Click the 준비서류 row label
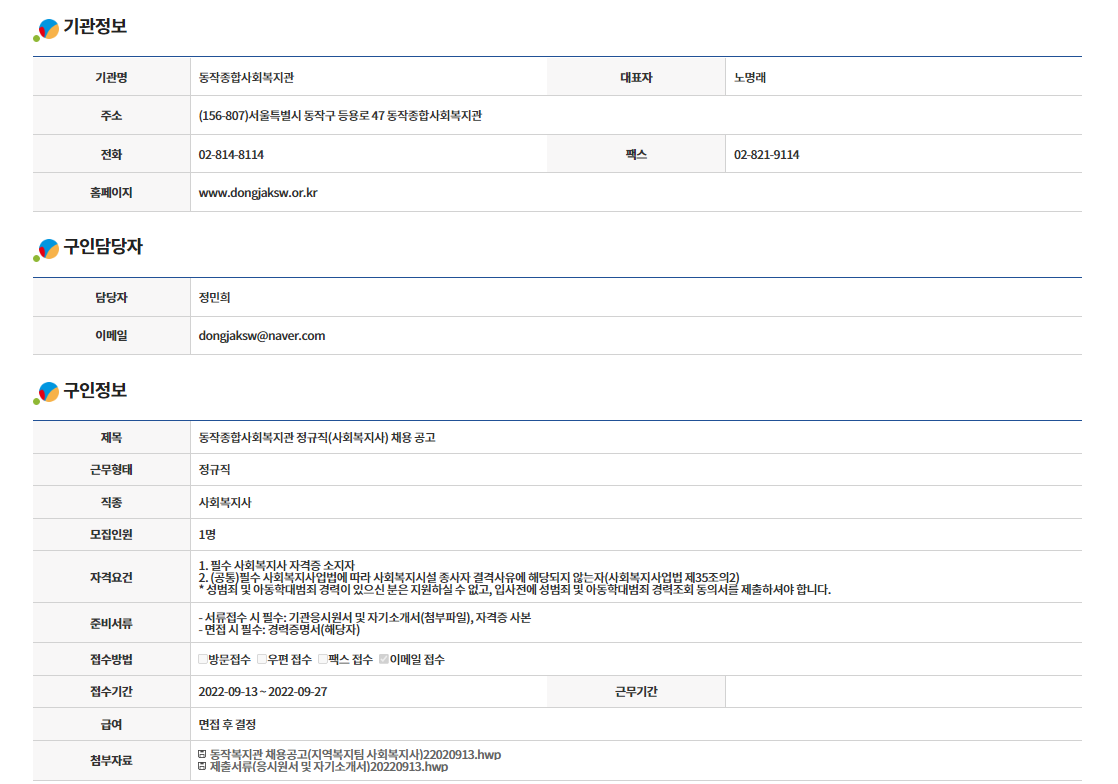 111,623
